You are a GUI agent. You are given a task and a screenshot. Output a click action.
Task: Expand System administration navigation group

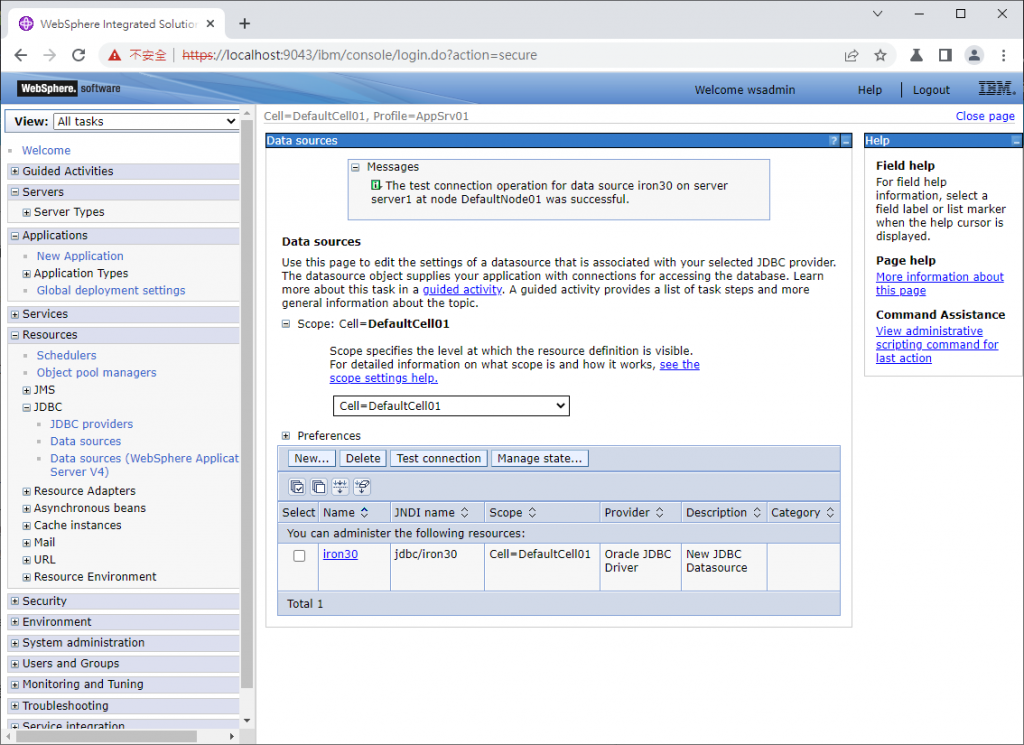coord(14,643)
